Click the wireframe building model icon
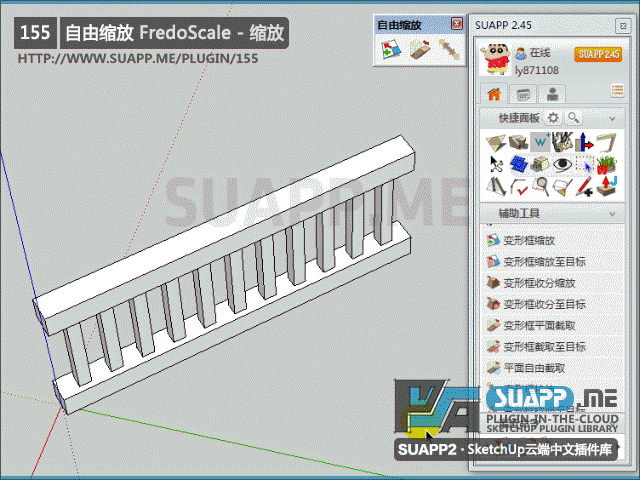 point(540,164)
